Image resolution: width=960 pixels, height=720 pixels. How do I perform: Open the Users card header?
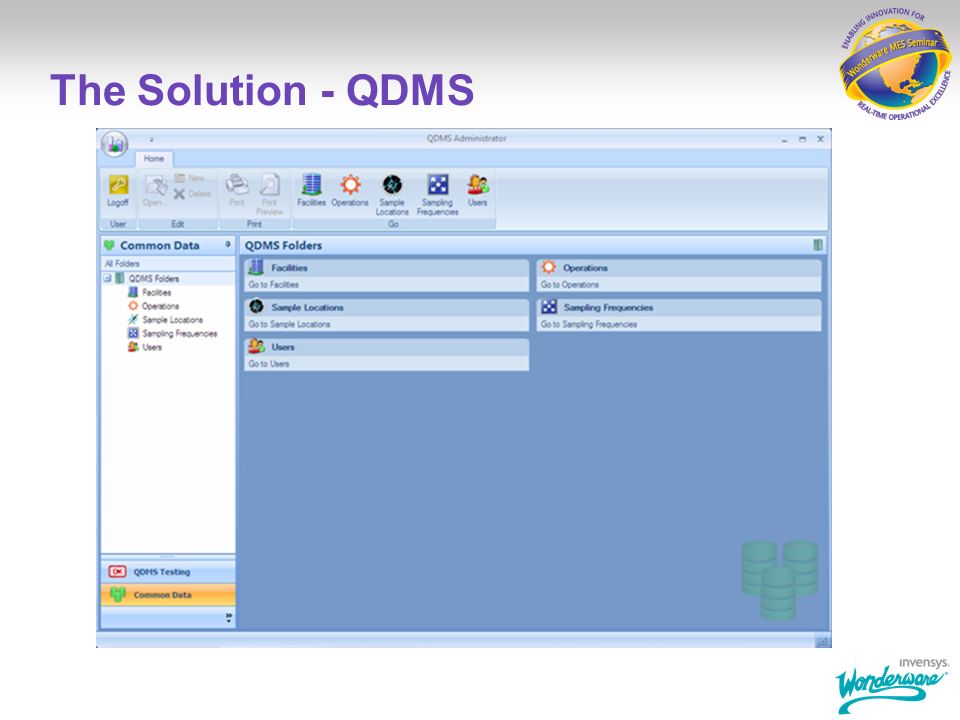(x=386, y=347)
